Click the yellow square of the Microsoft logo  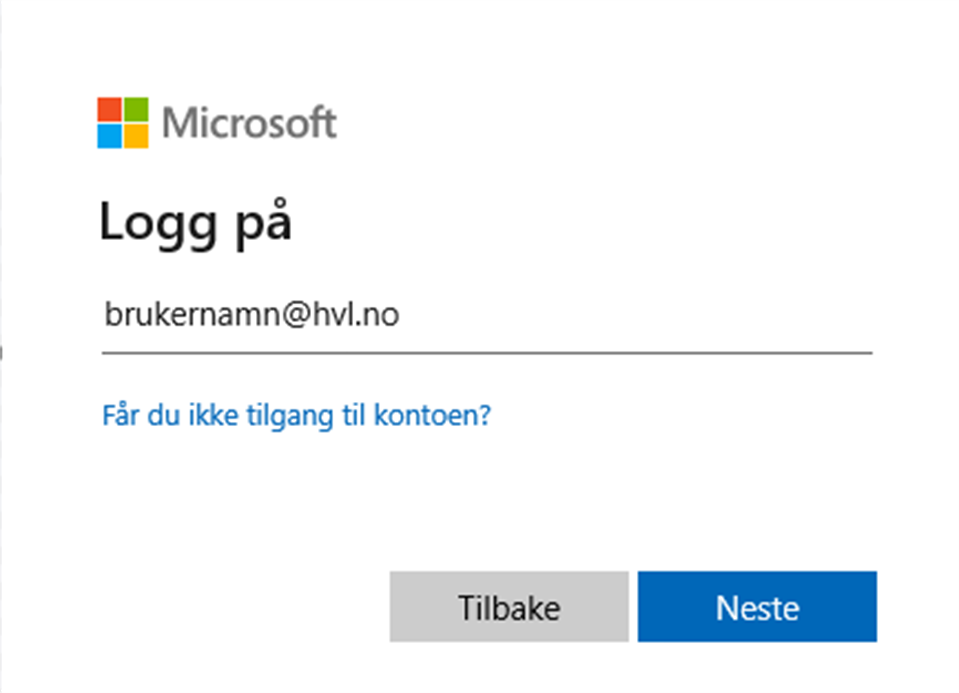[136, 136]
